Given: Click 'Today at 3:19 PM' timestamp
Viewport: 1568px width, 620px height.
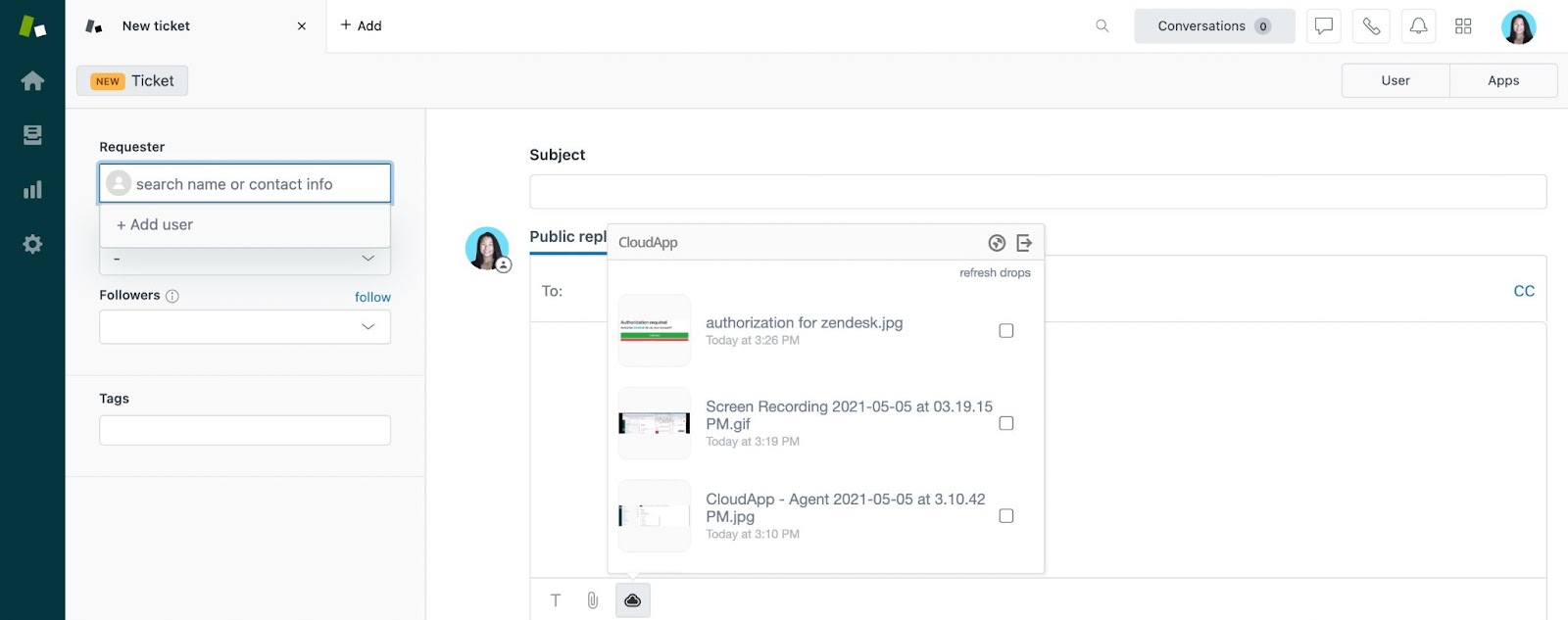Looking at the screenshot, I should [x=753, y=442].
